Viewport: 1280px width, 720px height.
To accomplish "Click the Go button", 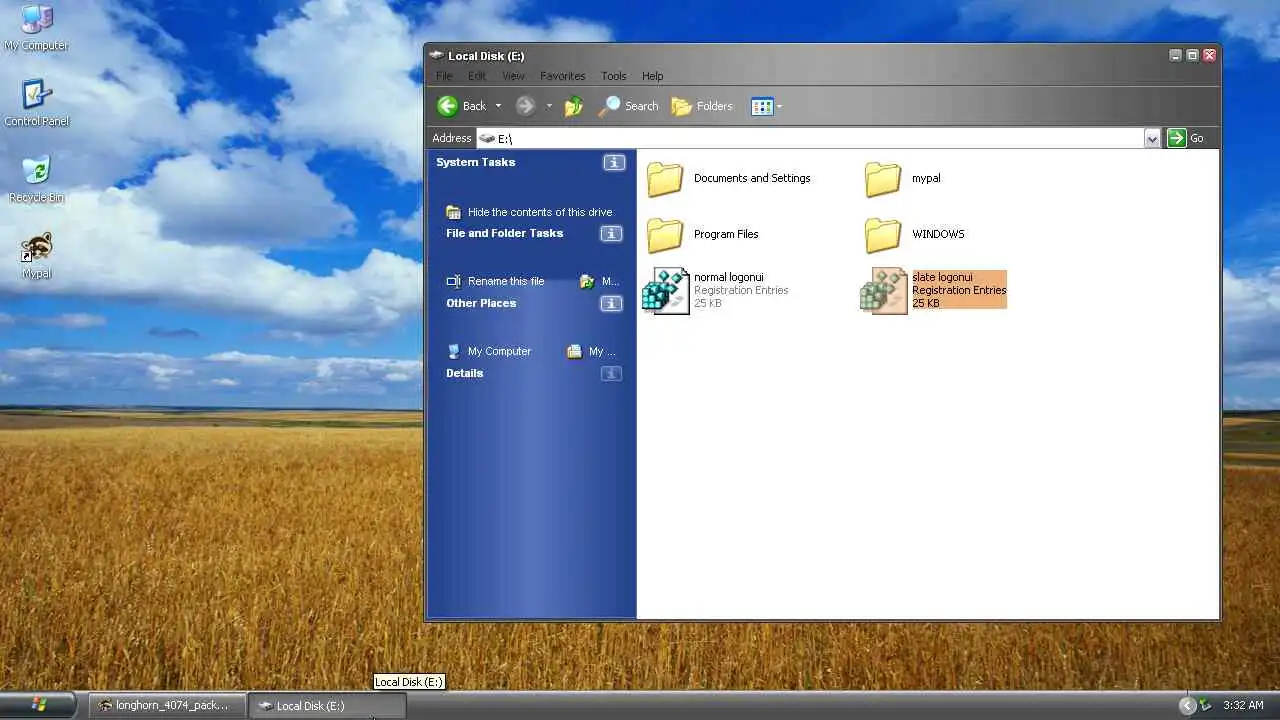I will tap(1187, 138).
